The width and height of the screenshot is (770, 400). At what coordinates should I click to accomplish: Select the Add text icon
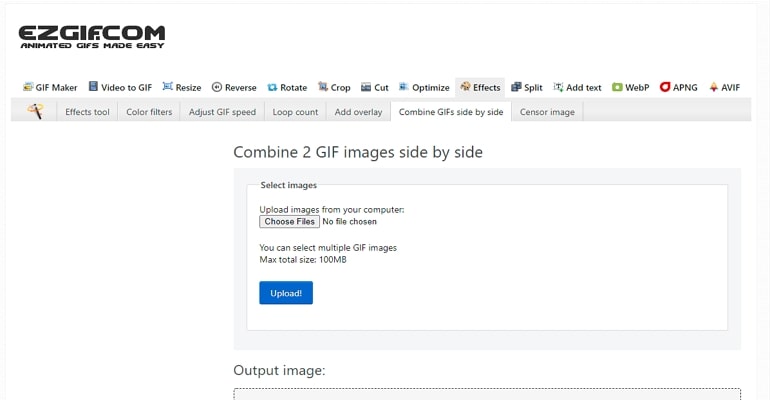pos(558,87)
